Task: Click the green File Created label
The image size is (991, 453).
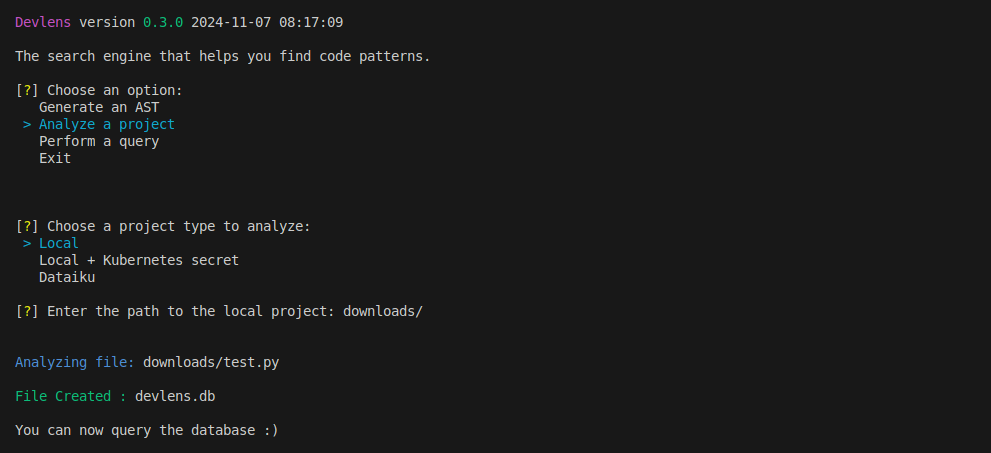Action: (x=71, y=396)
